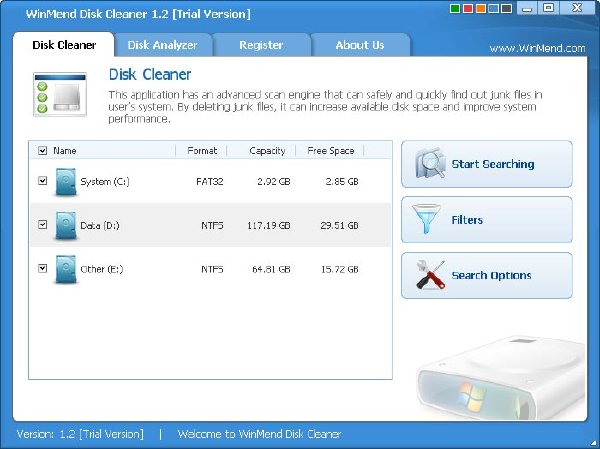This screenshot has width=600, height=449.
Task: Select the red theme color swatch
Action: point(468,8)
